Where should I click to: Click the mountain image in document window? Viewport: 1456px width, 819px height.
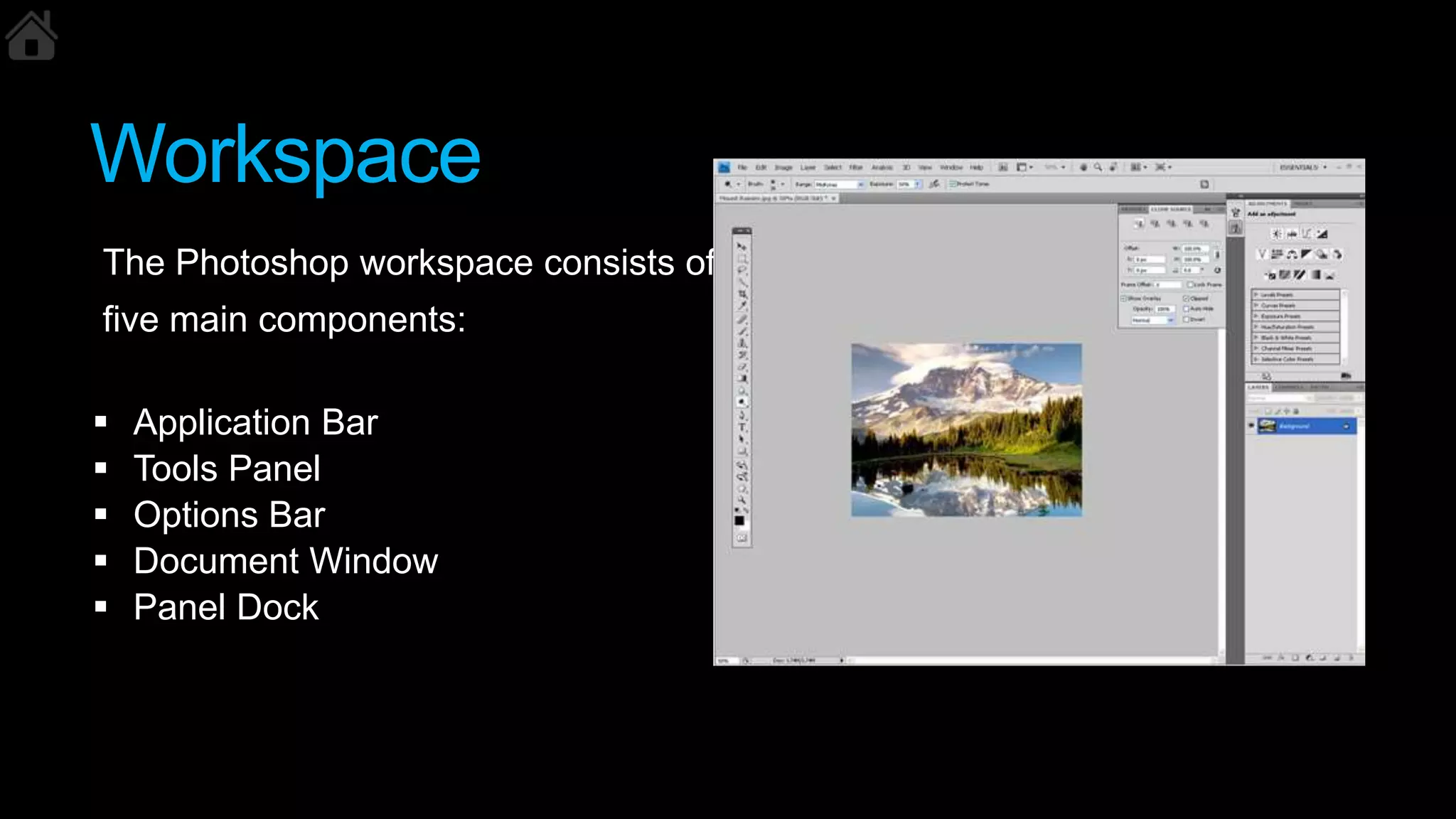pyautogui.click(x=967, y=429)
